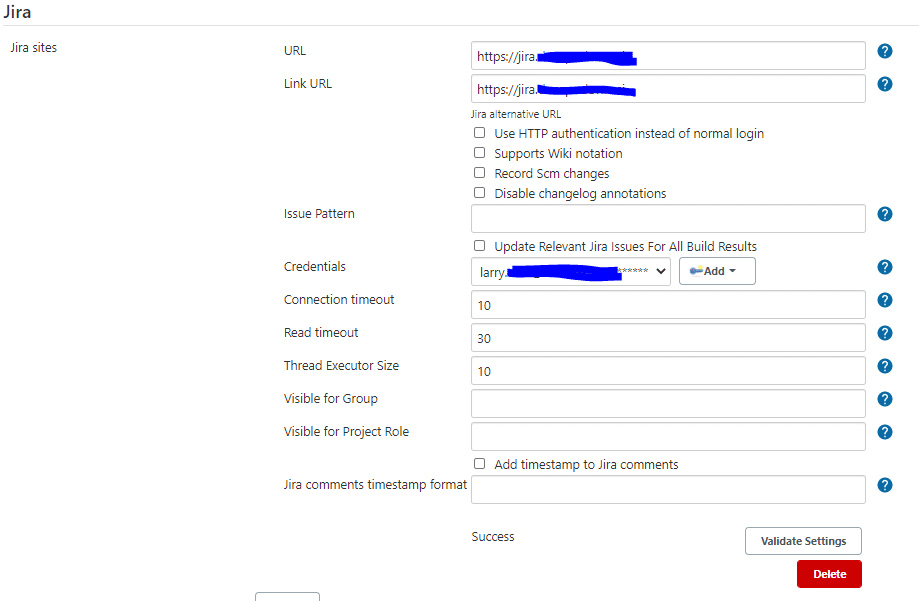Check Add timestamp to Jira comments
This screenshot has width=919, height=601.
tap(479, 463)
